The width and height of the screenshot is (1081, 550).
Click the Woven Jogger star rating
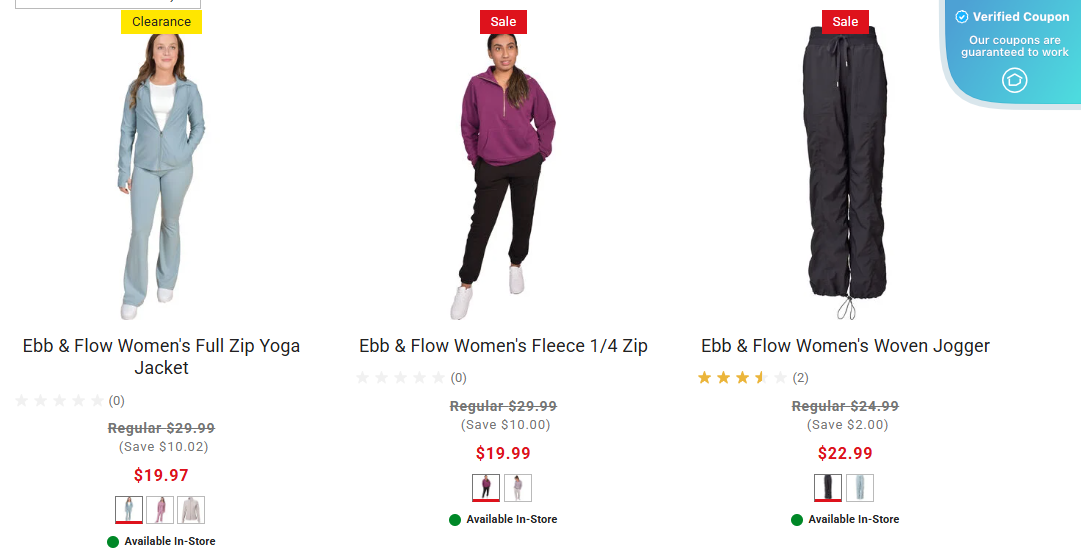click(742, 378)
